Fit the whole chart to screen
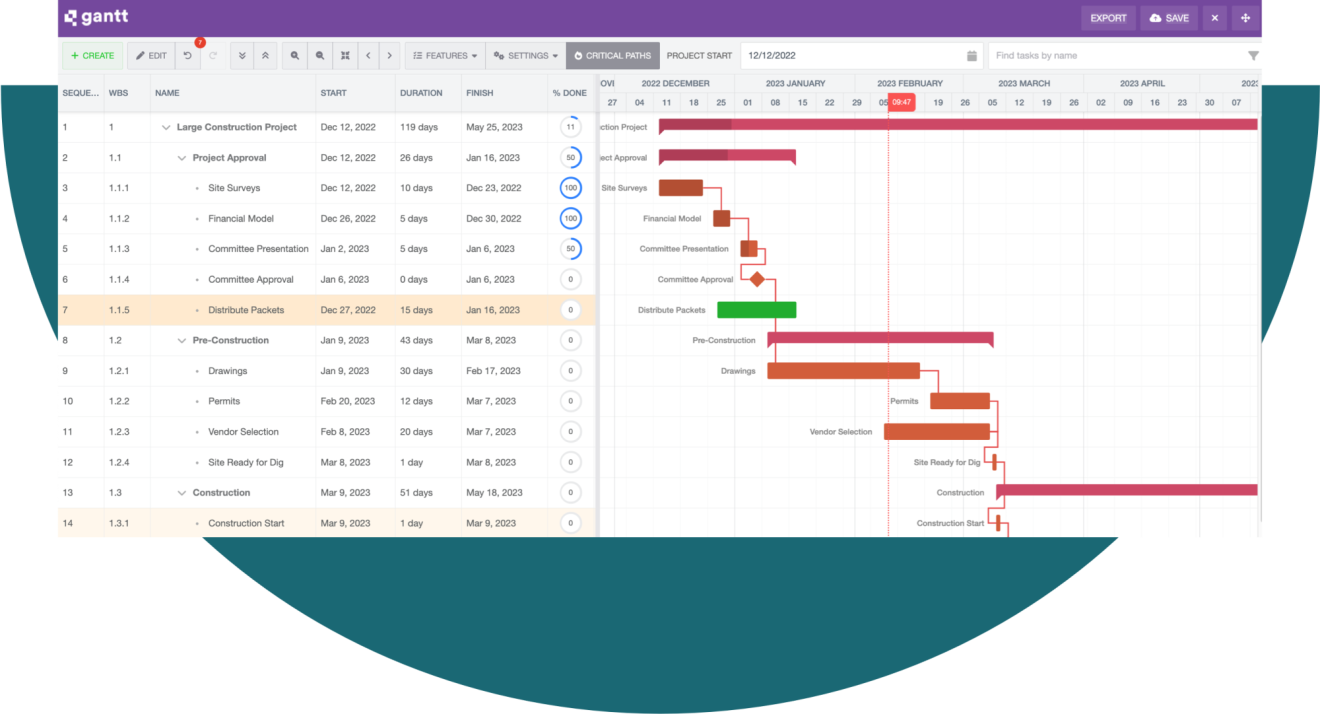1320x714 pixels. point(345,55)
